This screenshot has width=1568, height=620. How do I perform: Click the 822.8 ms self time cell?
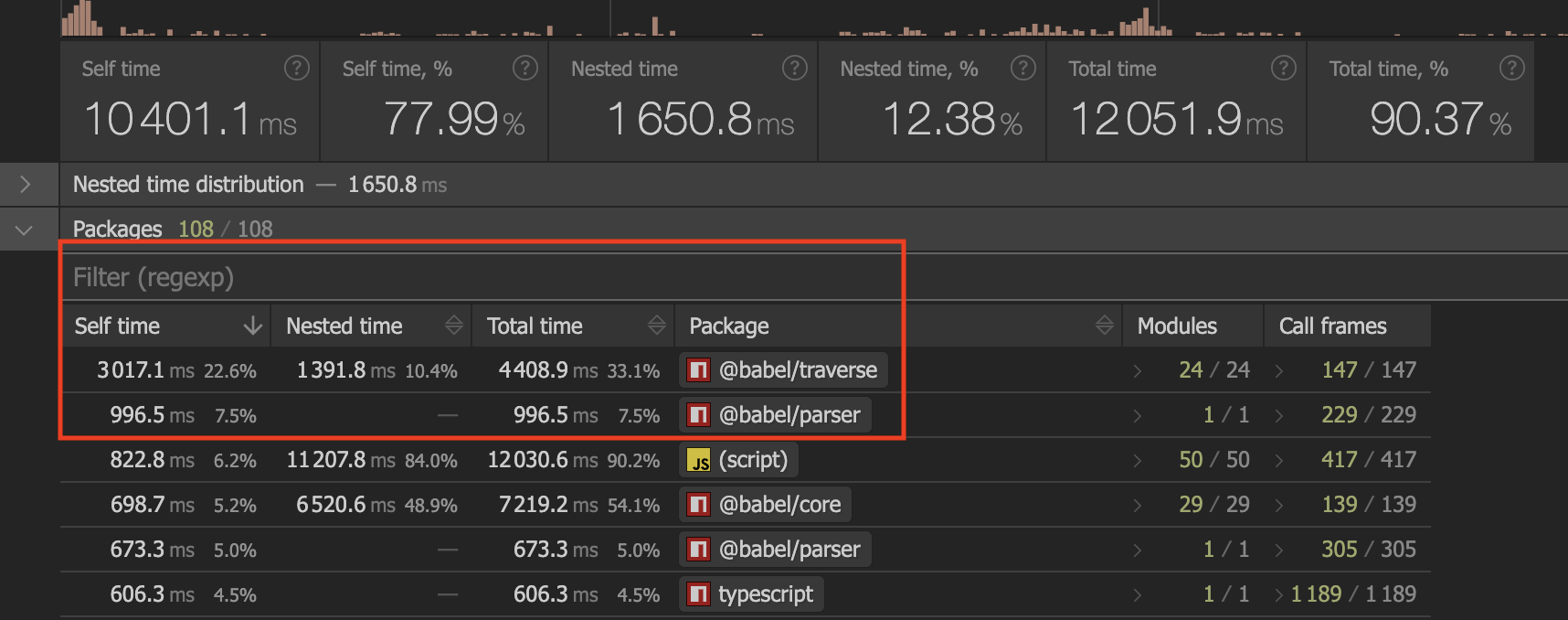click(x=165, y=460)
